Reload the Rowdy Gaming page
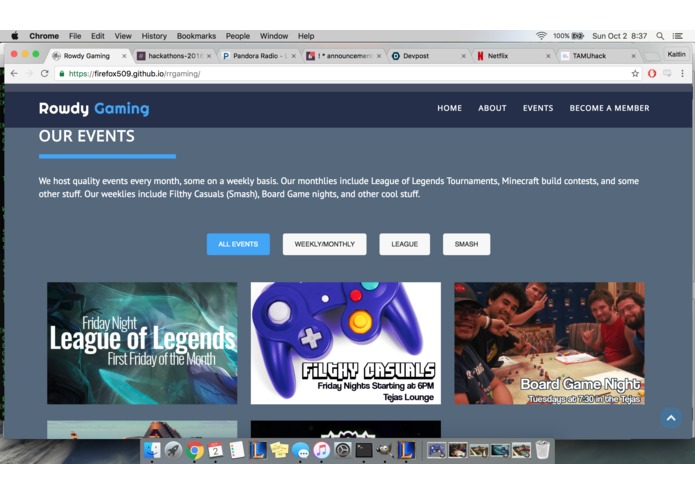The width and height of the screenshot is (695, 494). (44, 74)
